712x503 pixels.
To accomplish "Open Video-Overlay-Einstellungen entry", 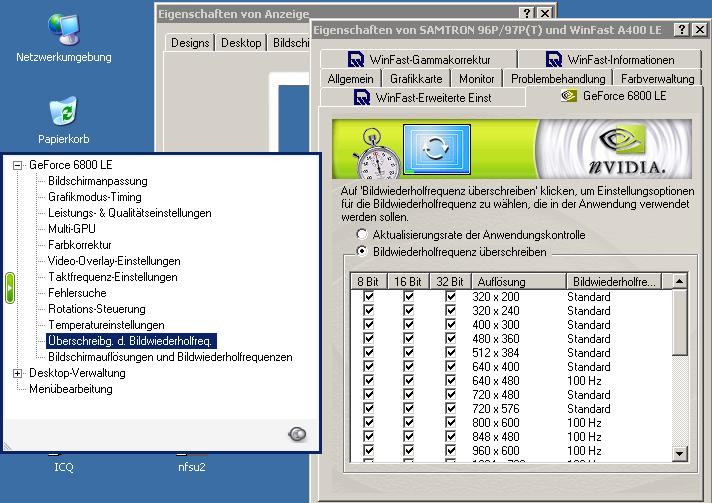I will pos(114,261).
